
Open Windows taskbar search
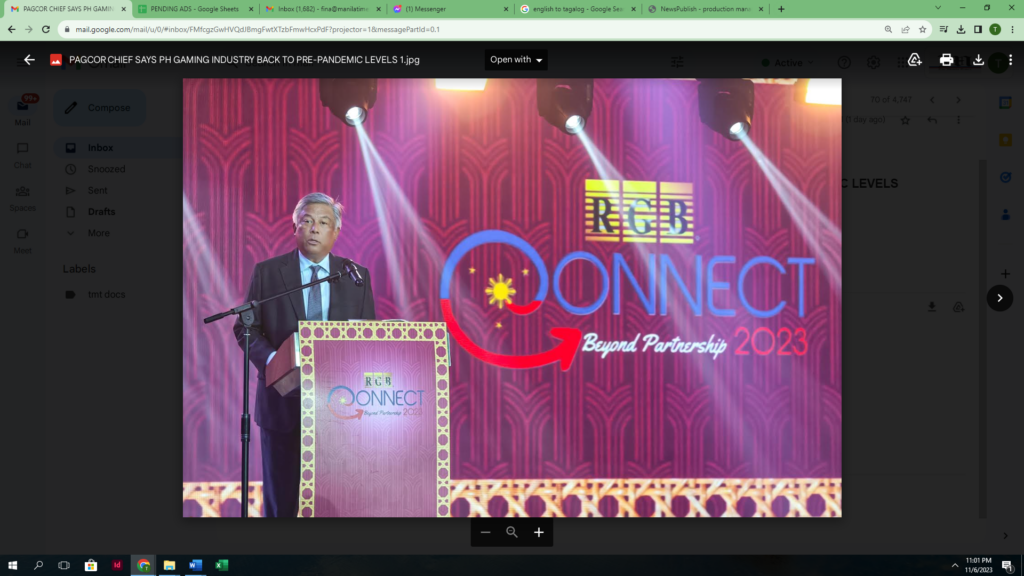39,565
